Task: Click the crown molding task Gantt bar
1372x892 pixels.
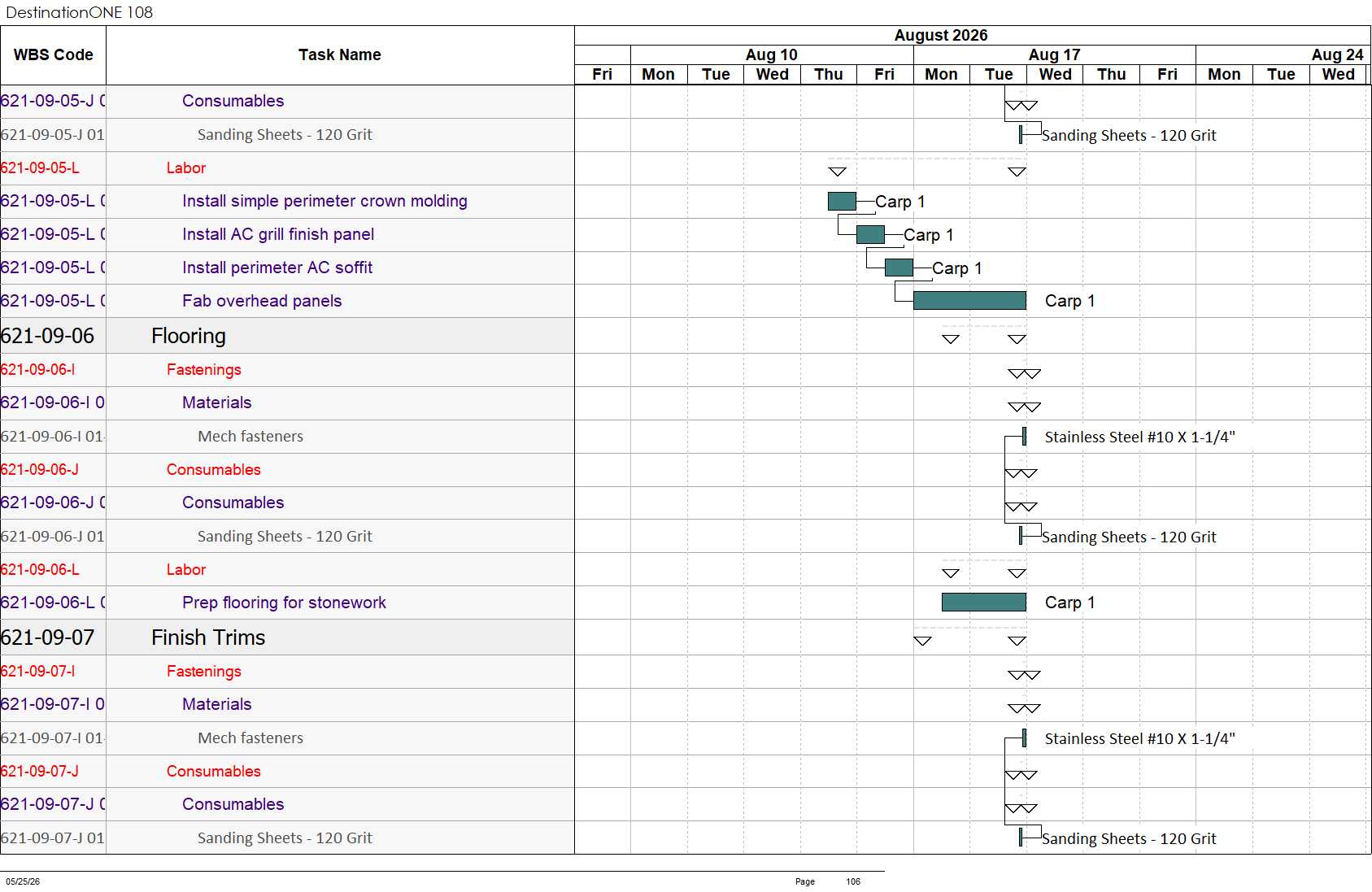Action: click(842, 201)
